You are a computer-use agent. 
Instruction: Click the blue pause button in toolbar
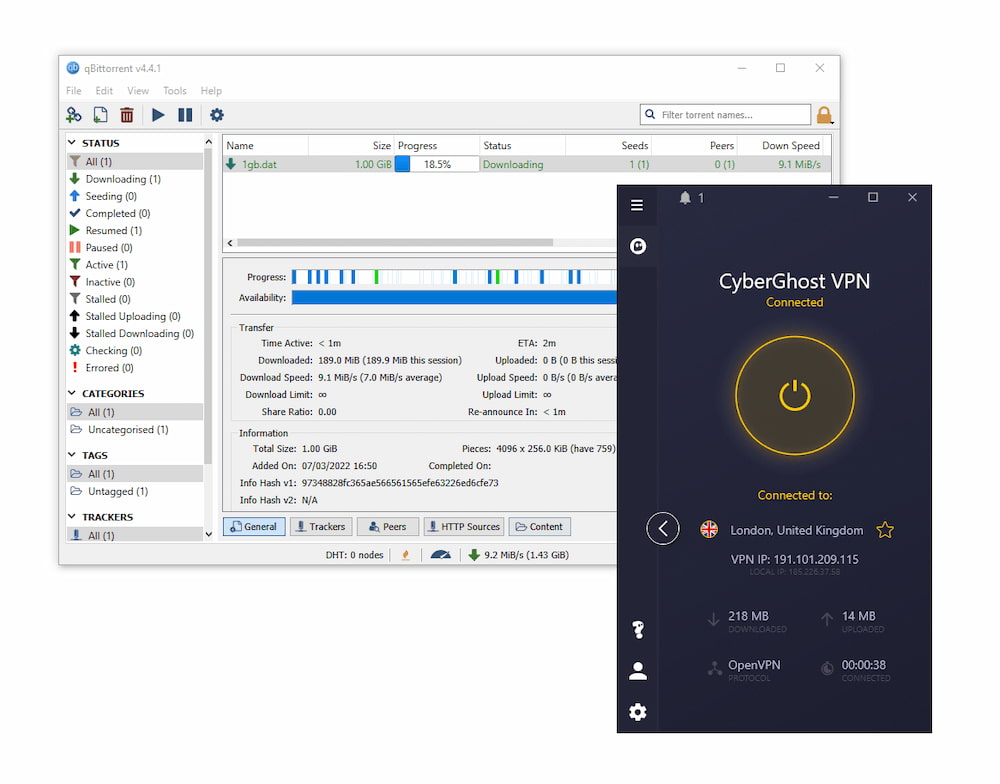(185, 115)
